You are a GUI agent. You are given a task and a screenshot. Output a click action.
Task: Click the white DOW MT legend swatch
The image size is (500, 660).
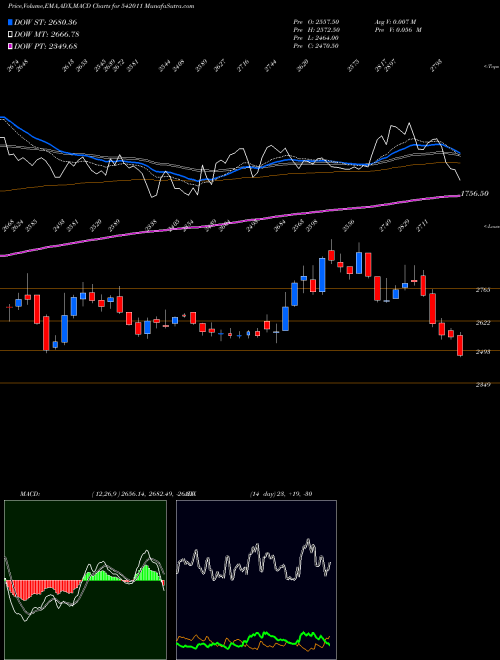click(10, 35)
